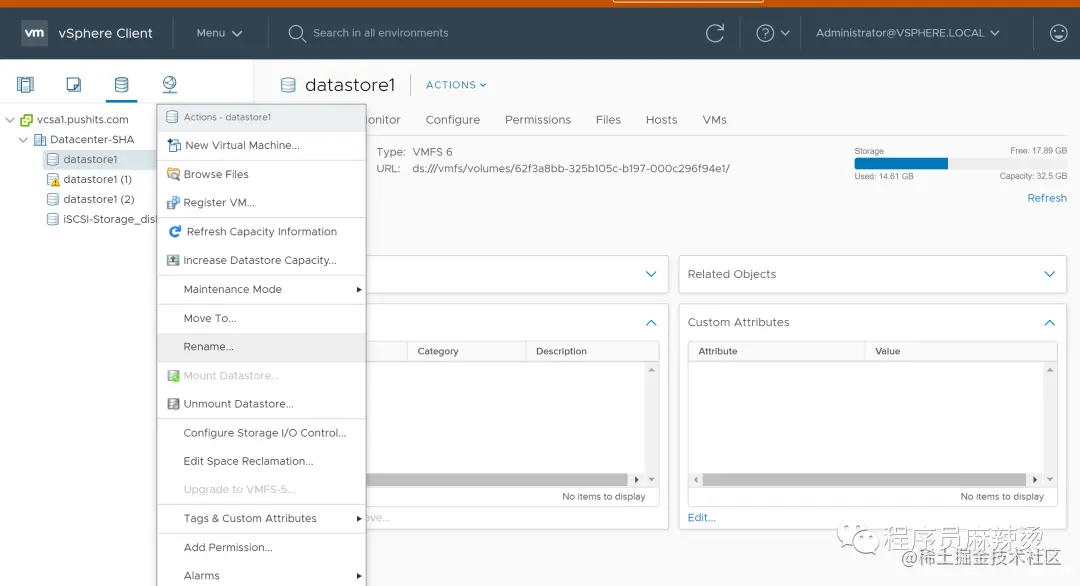Click the Attribute column header
1080x586 pixels.
tap(777, 351)
